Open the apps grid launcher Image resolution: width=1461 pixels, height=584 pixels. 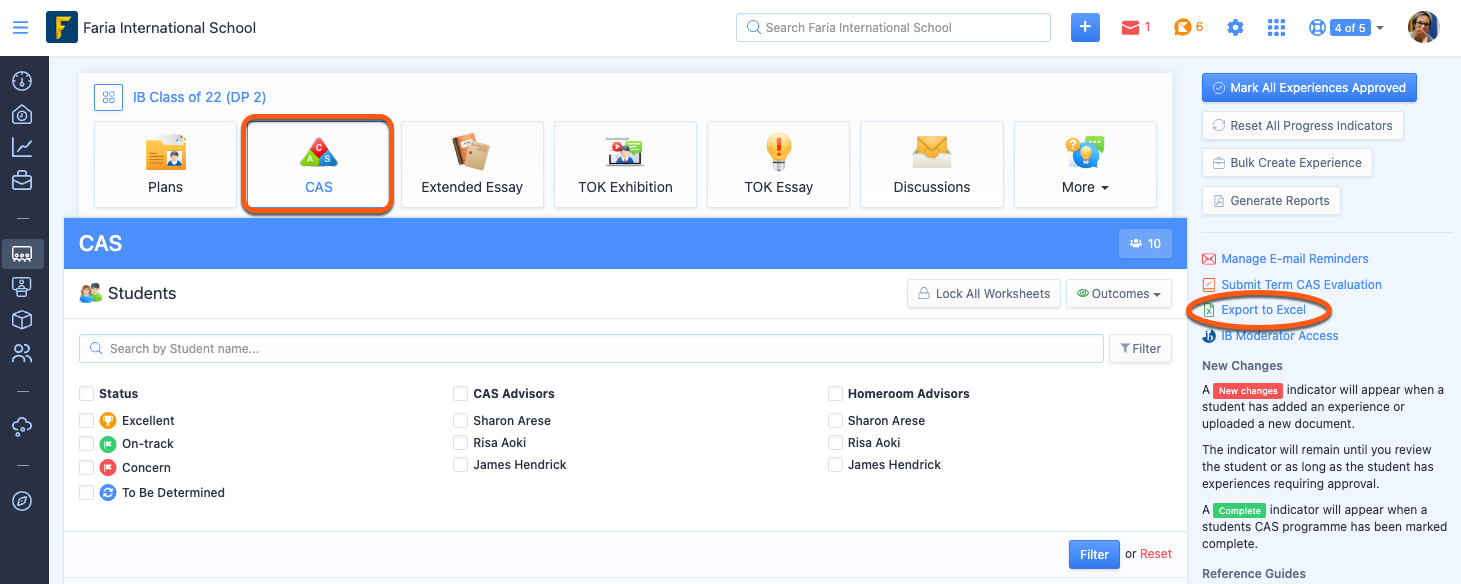1276,28
